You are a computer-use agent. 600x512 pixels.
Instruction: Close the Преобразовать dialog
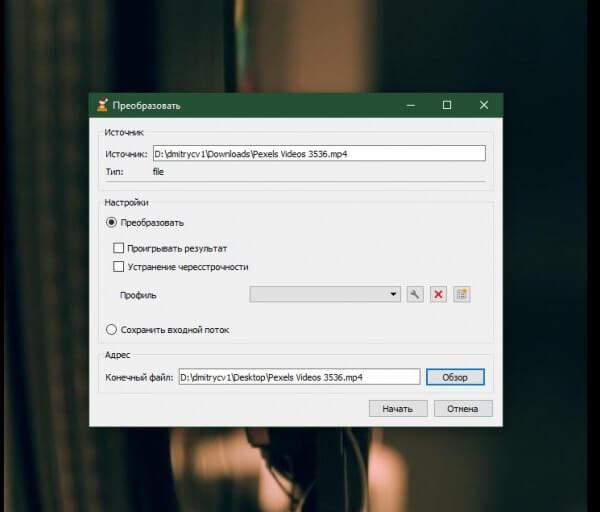(484, 105)
